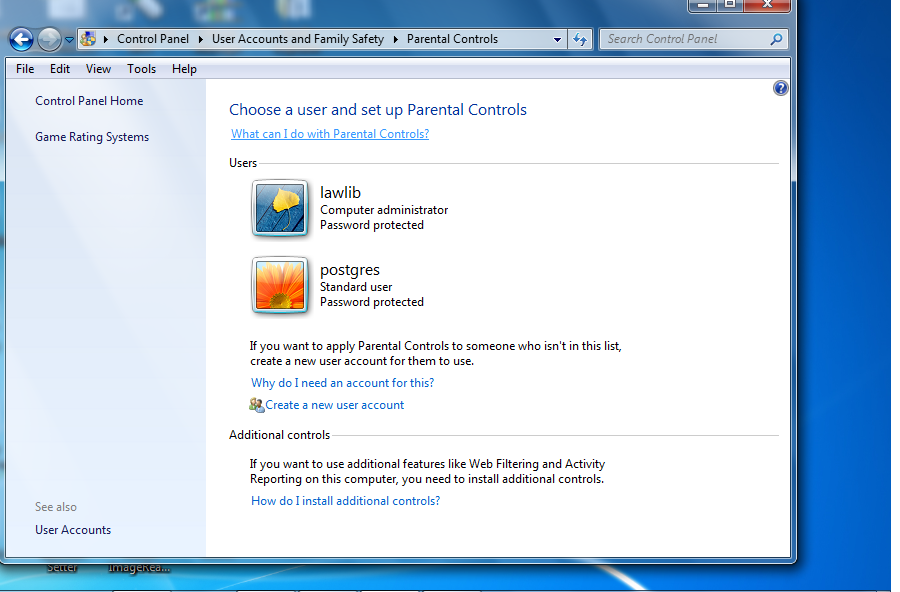The height and width of the screenshot is (592, 900).
Task: Select the lawlib account picture
Action: (x=280, y=209)
